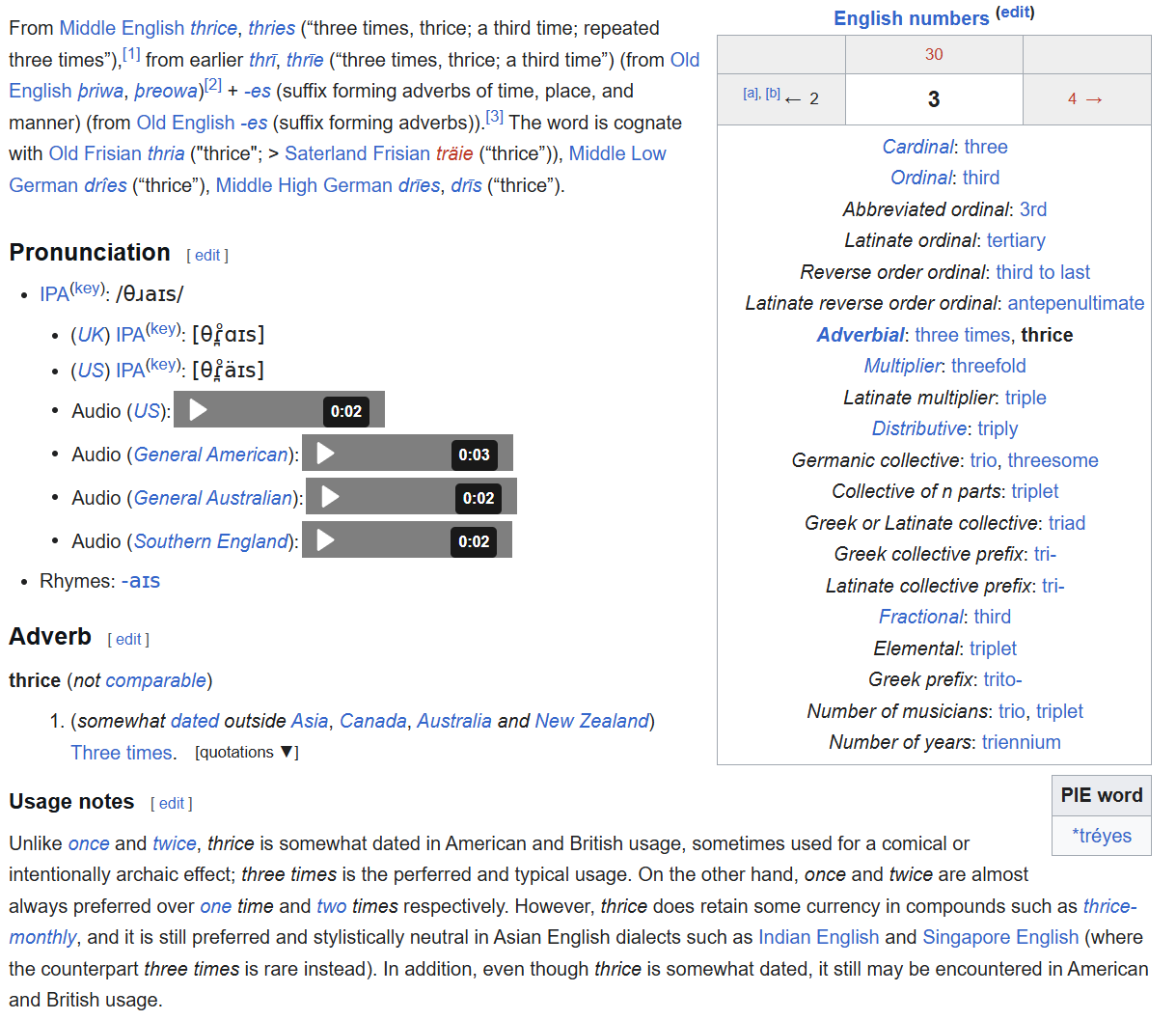
Task: Edit the Usage notes section
Action: pyautogui.click(x=172, y=804)
